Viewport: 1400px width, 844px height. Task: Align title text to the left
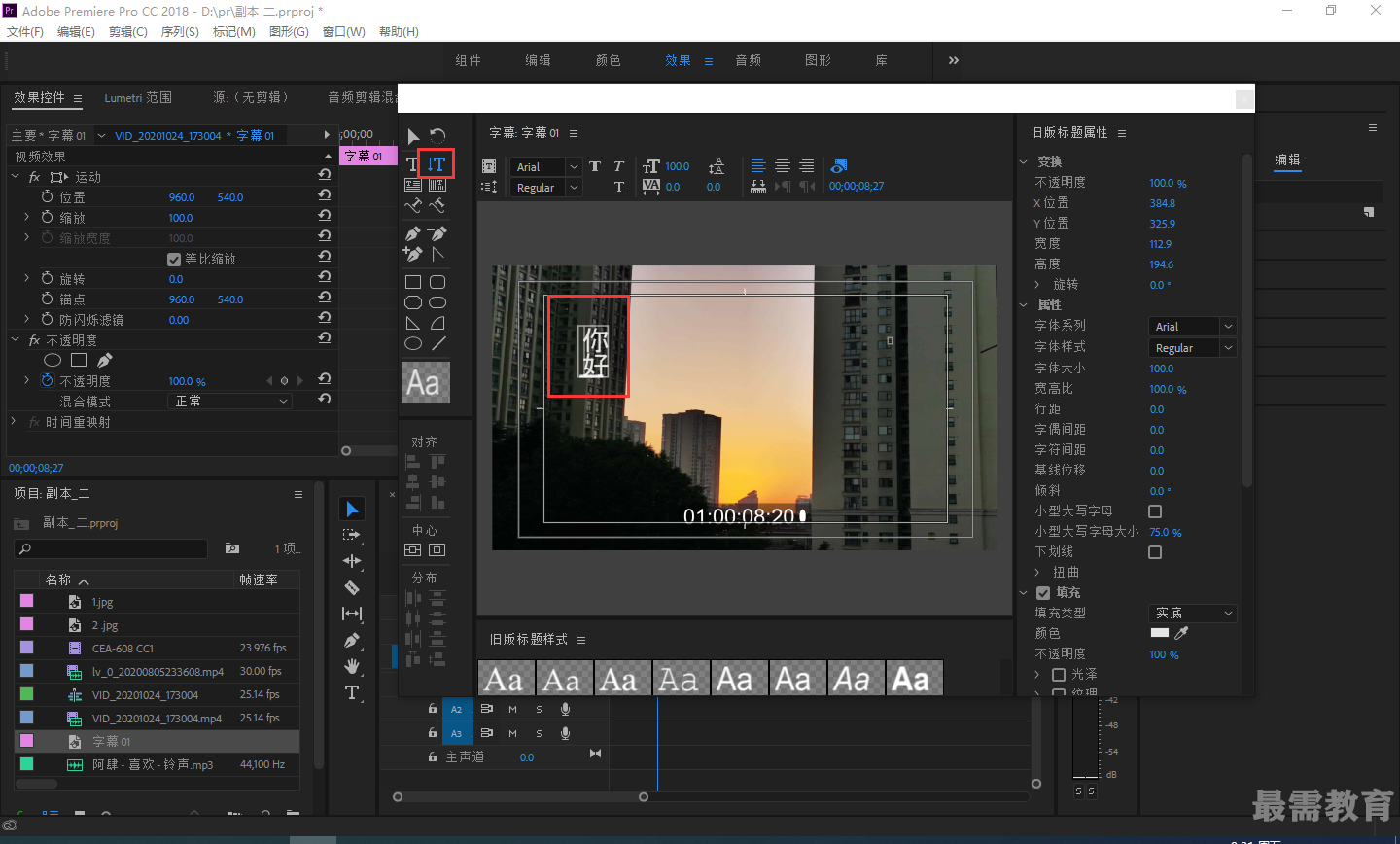click(x=758, y=166)
